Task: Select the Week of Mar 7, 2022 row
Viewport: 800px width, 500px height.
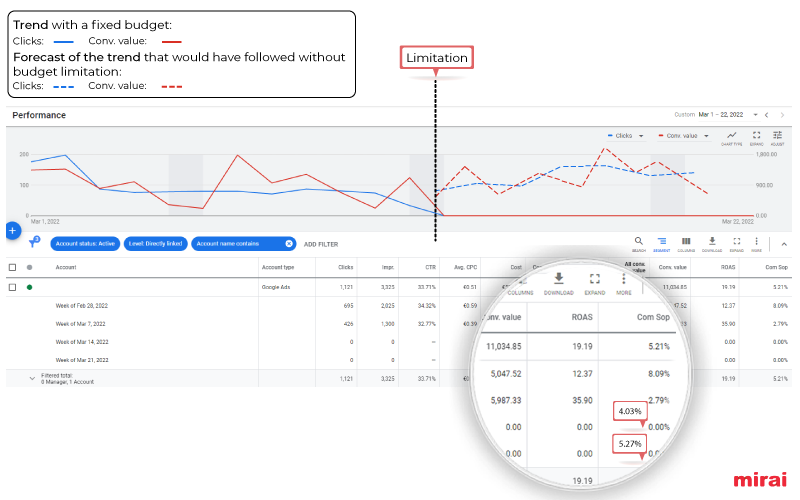Action: coord(80,324)
